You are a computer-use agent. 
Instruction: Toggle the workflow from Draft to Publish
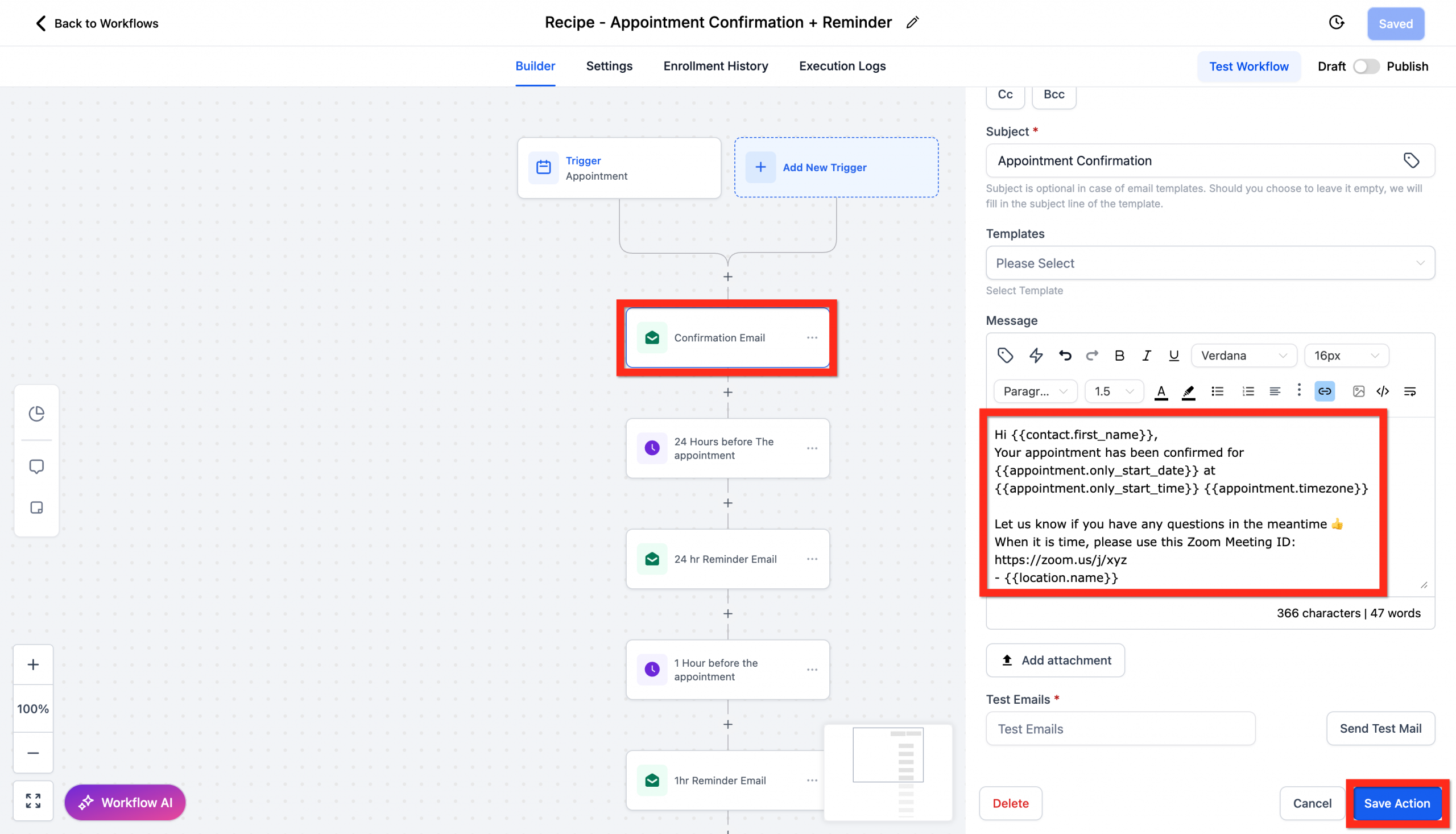[x=1366, y=66]
